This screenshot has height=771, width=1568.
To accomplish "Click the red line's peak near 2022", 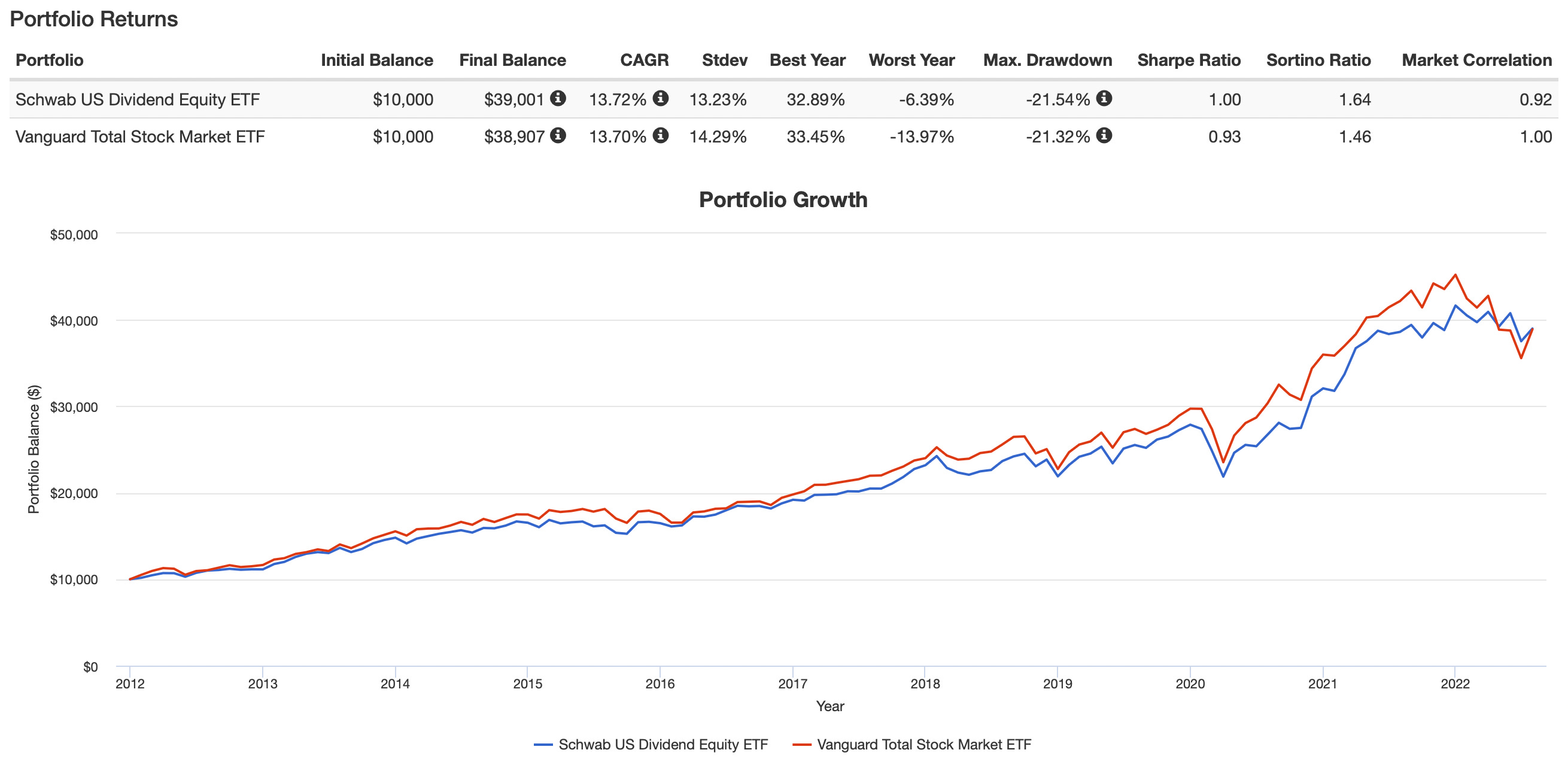I will (1455, 275).
